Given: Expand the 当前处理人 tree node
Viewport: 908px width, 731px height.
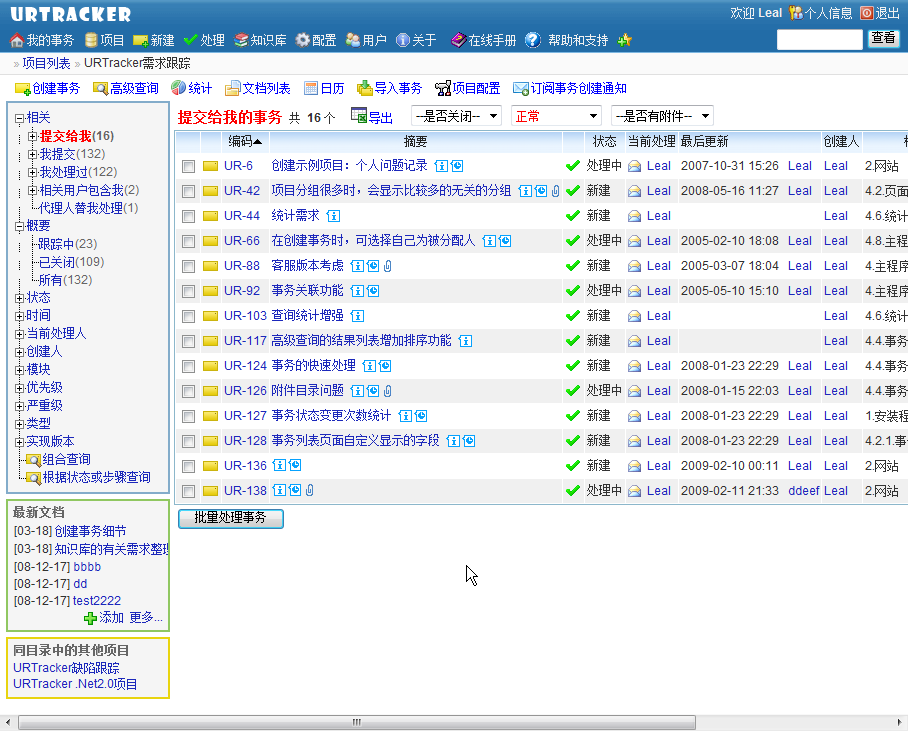Looking at the screenshot, I should tap(20, 334).
